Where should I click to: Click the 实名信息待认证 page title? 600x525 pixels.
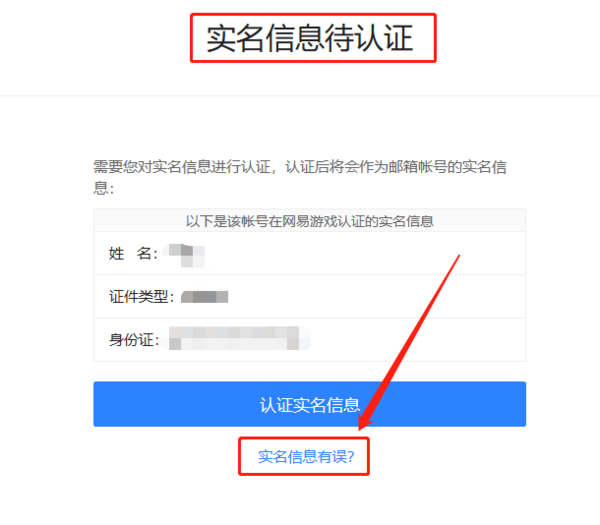tap(310, 38)
